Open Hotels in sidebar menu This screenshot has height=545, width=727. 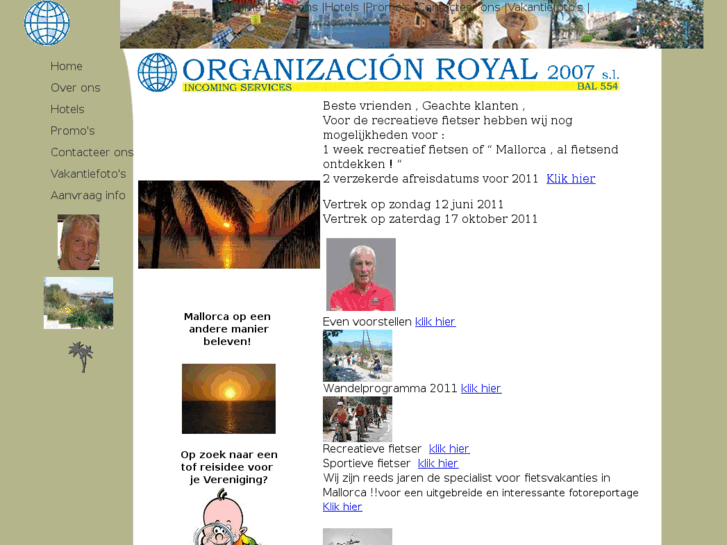[x=67, y=109]
